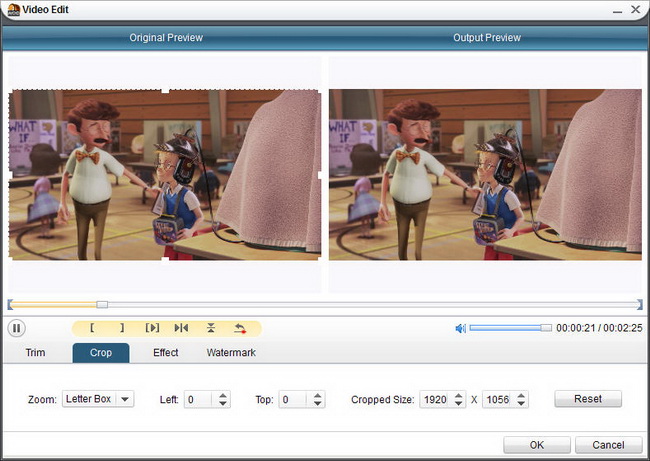Set trim start point bracket icon
This screenshot has height=461, width=650.
pos(92,328)
